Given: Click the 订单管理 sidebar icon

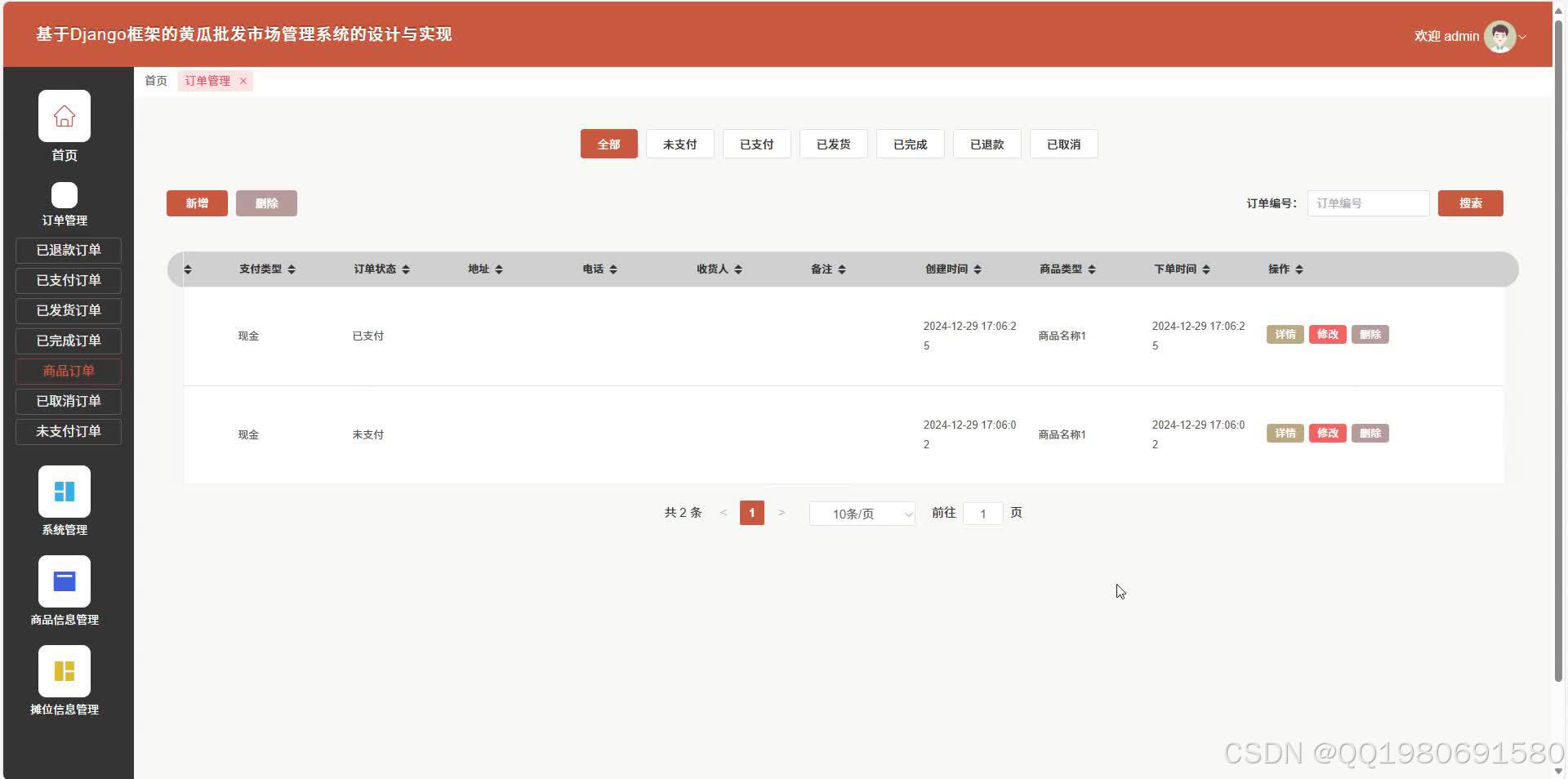Looking at the screenshot, I should click(65, 195).
